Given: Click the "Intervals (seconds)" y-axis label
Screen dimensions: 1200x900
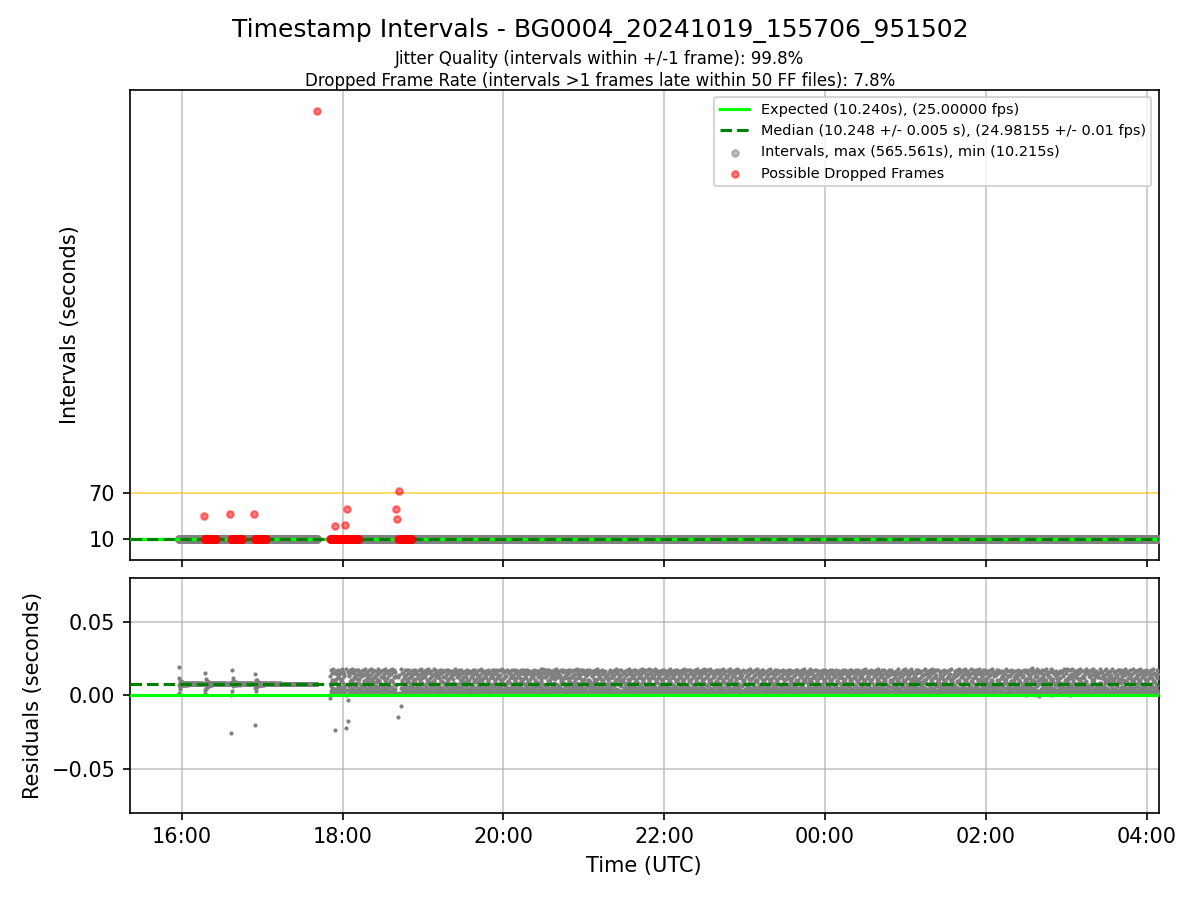Looking at the screenshot, I should pos(68,325).
